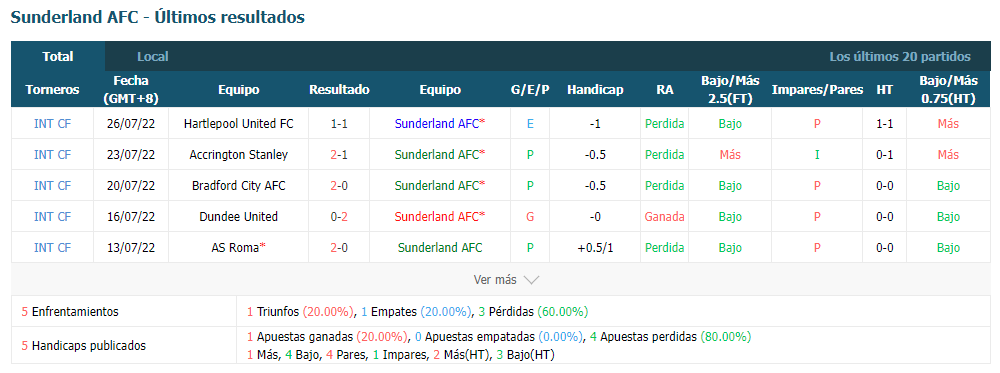The width and height of the screenshot is (1000, 373).
Task: Click INT CF tournament in AS Roma row
Action: pyautogui.click(x=52, y=247)
